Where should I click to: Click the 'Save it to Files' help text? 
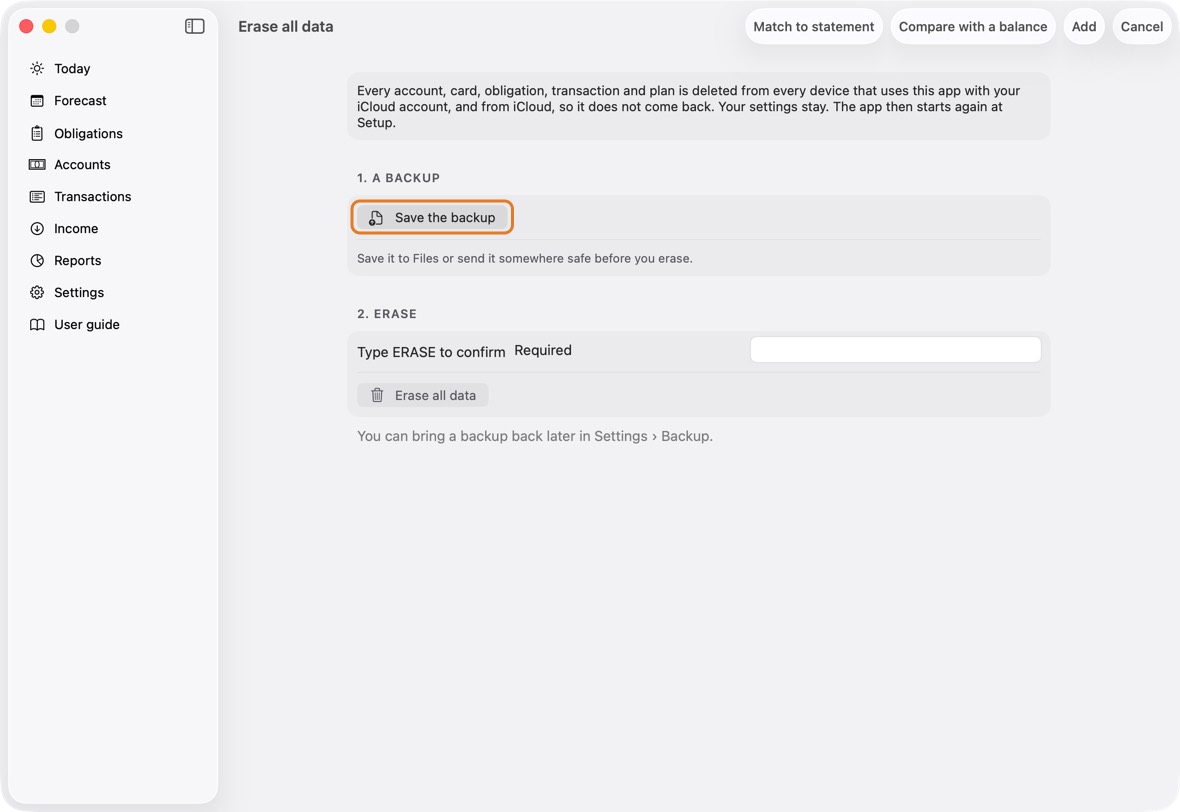point(525,258)
